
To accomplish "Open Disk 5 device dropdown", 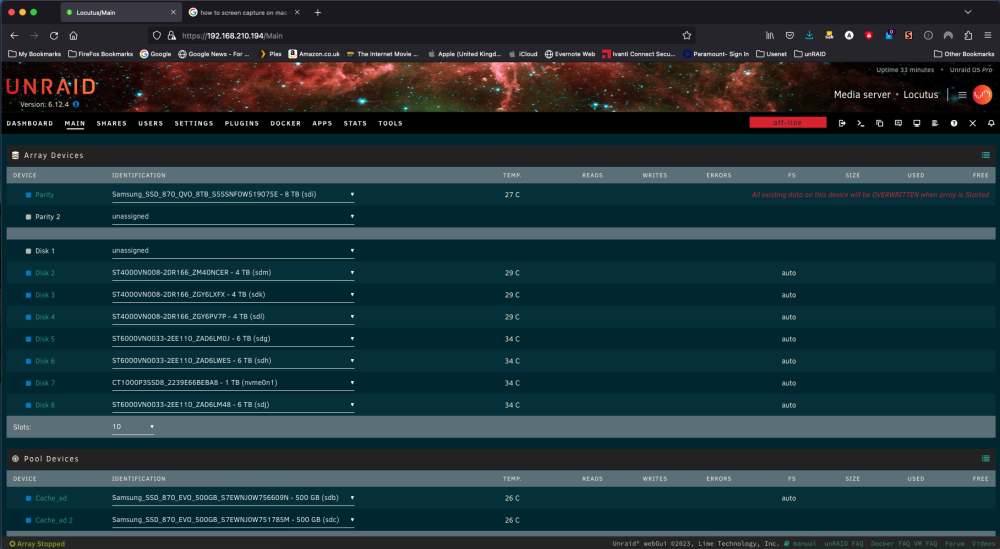I will [x=233, y=339].
